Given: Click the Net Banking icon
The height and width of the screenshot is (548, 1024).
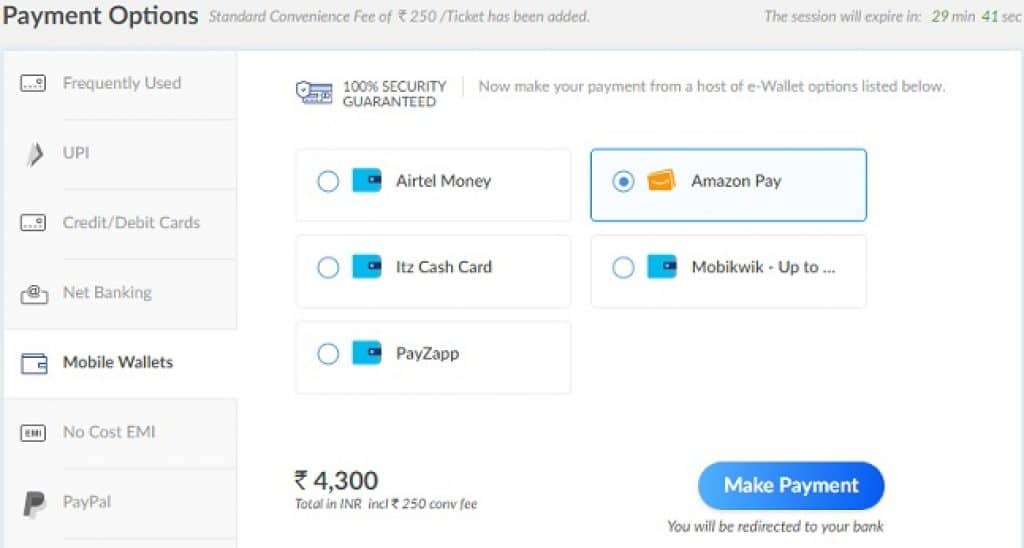Looking at the screenshot, I should click(x=34, y=294).
